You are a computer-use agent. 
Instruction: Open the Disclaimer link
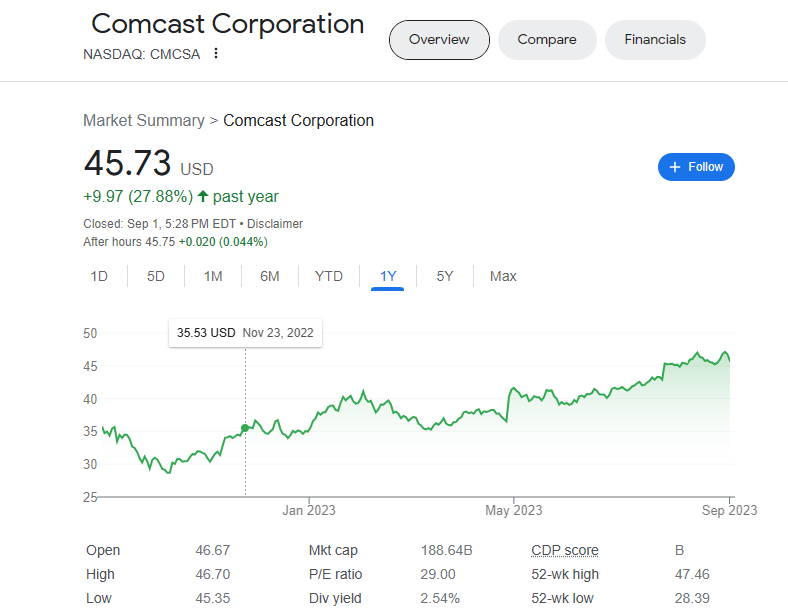(x=275, y=224)
